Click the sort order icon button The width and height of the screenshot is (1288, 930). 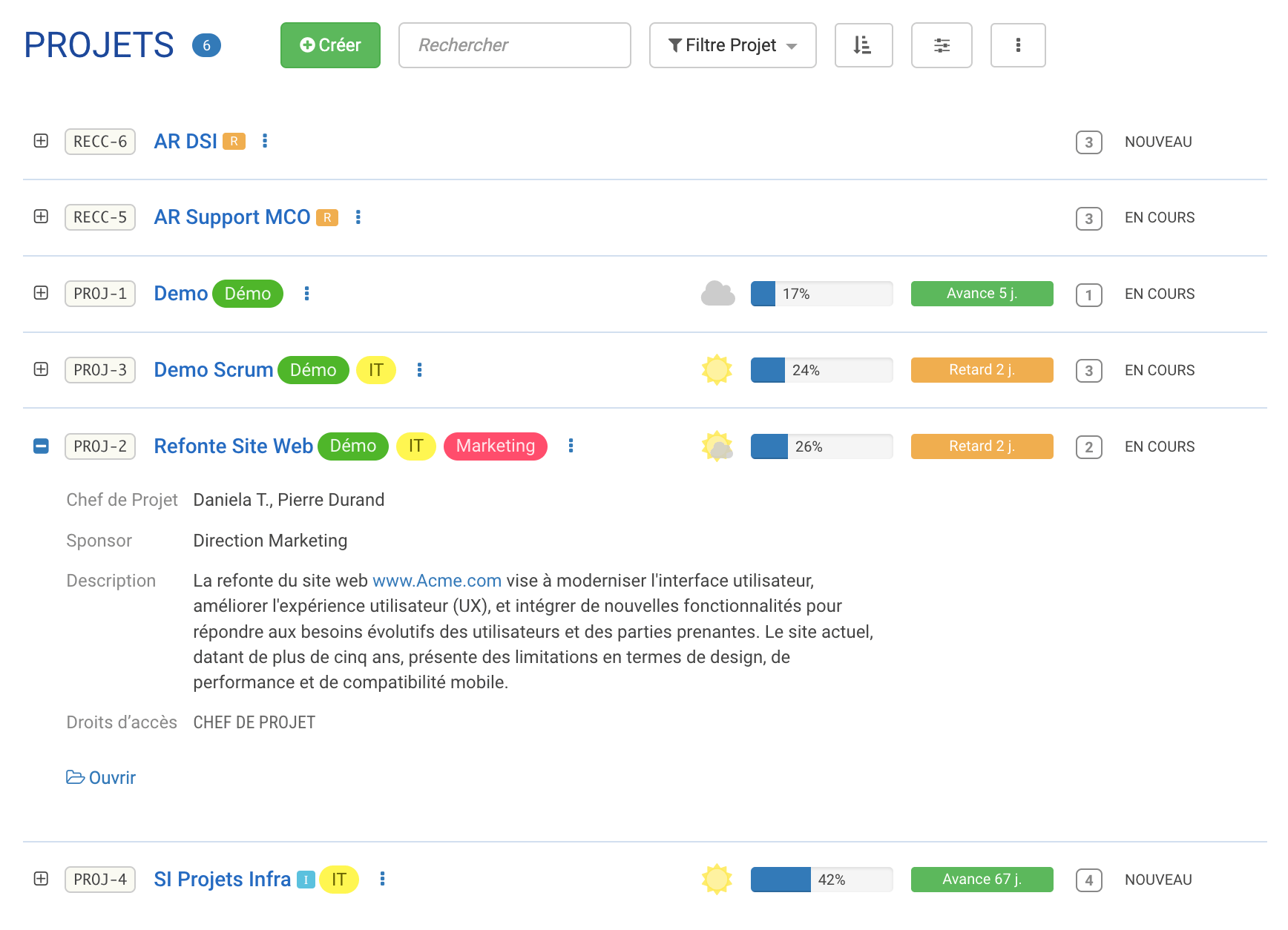pos(863,45)
